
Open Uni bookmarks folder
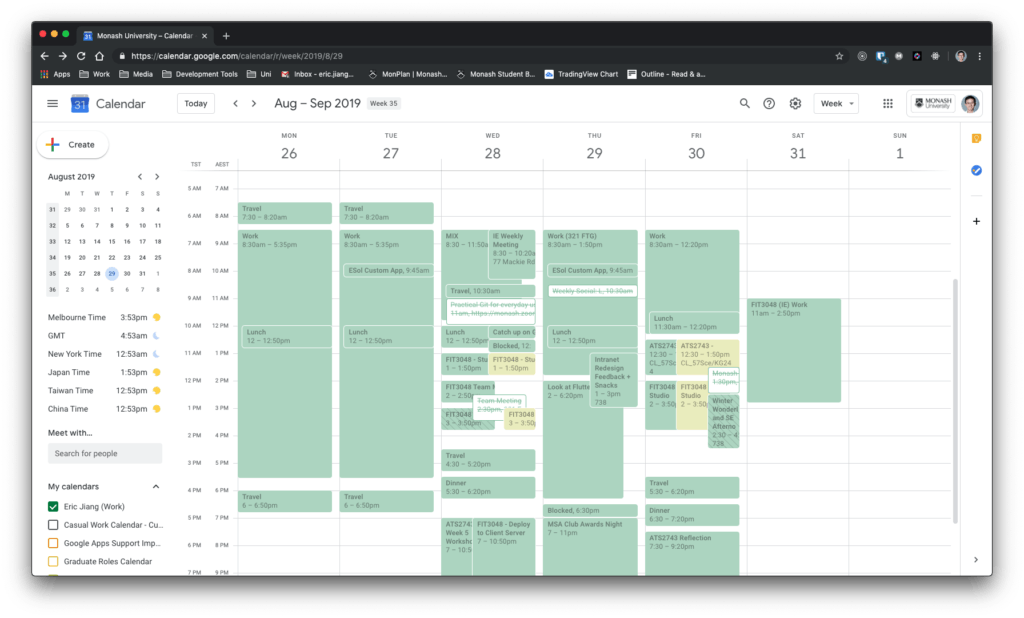[259, 74]
